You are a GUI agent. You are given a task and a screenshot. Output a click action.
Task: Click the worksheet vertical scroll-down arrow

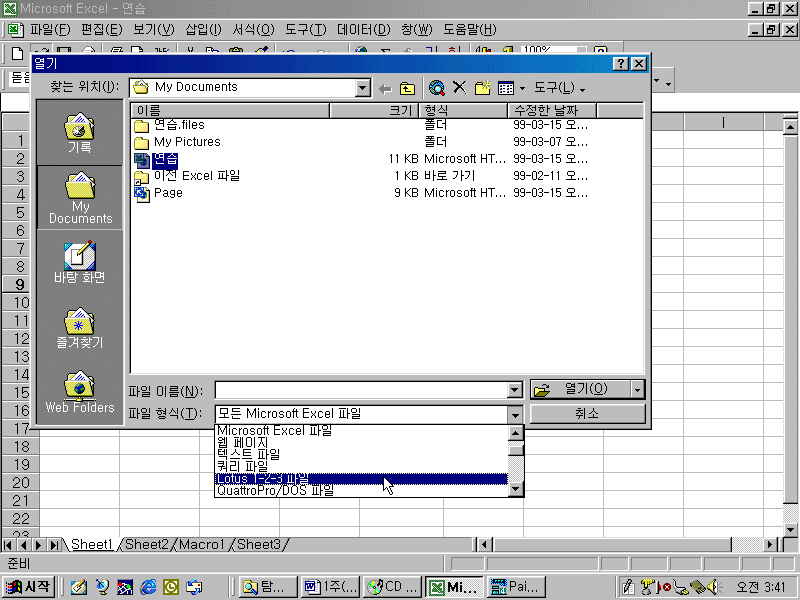click(x=790, y=530)
